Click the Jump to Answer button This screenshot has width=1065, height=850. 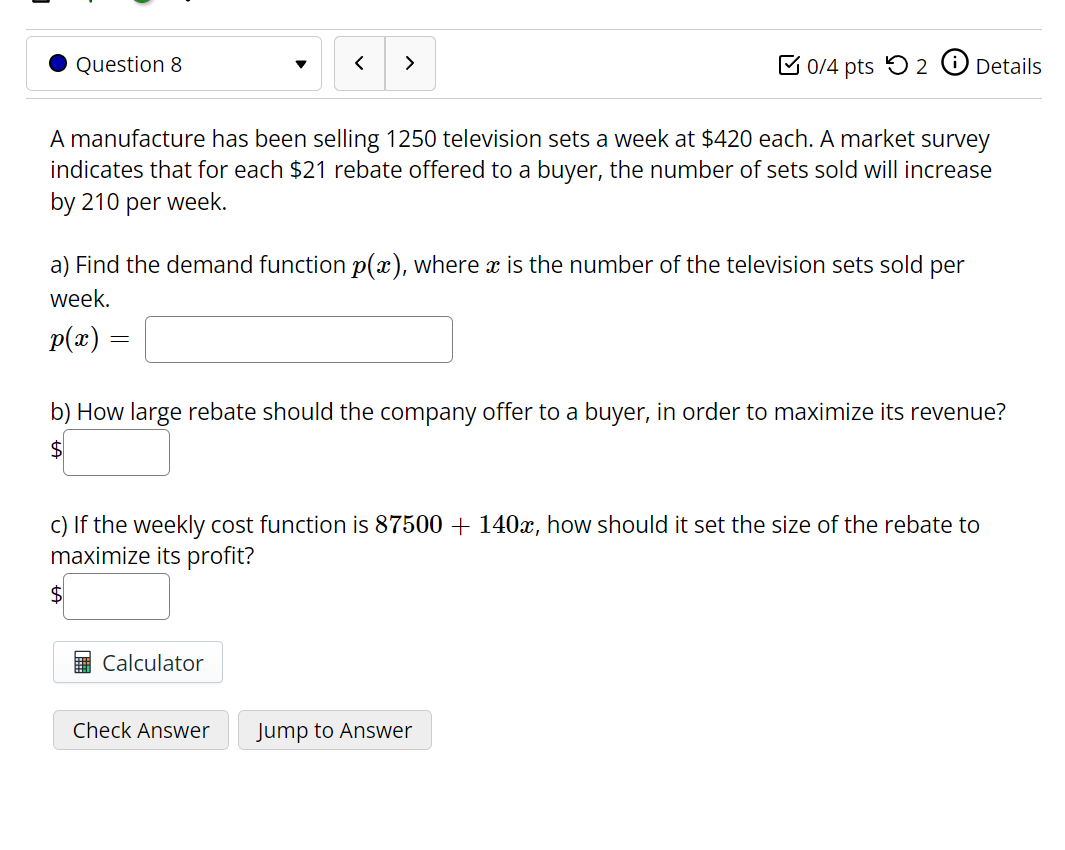[335, 730]
